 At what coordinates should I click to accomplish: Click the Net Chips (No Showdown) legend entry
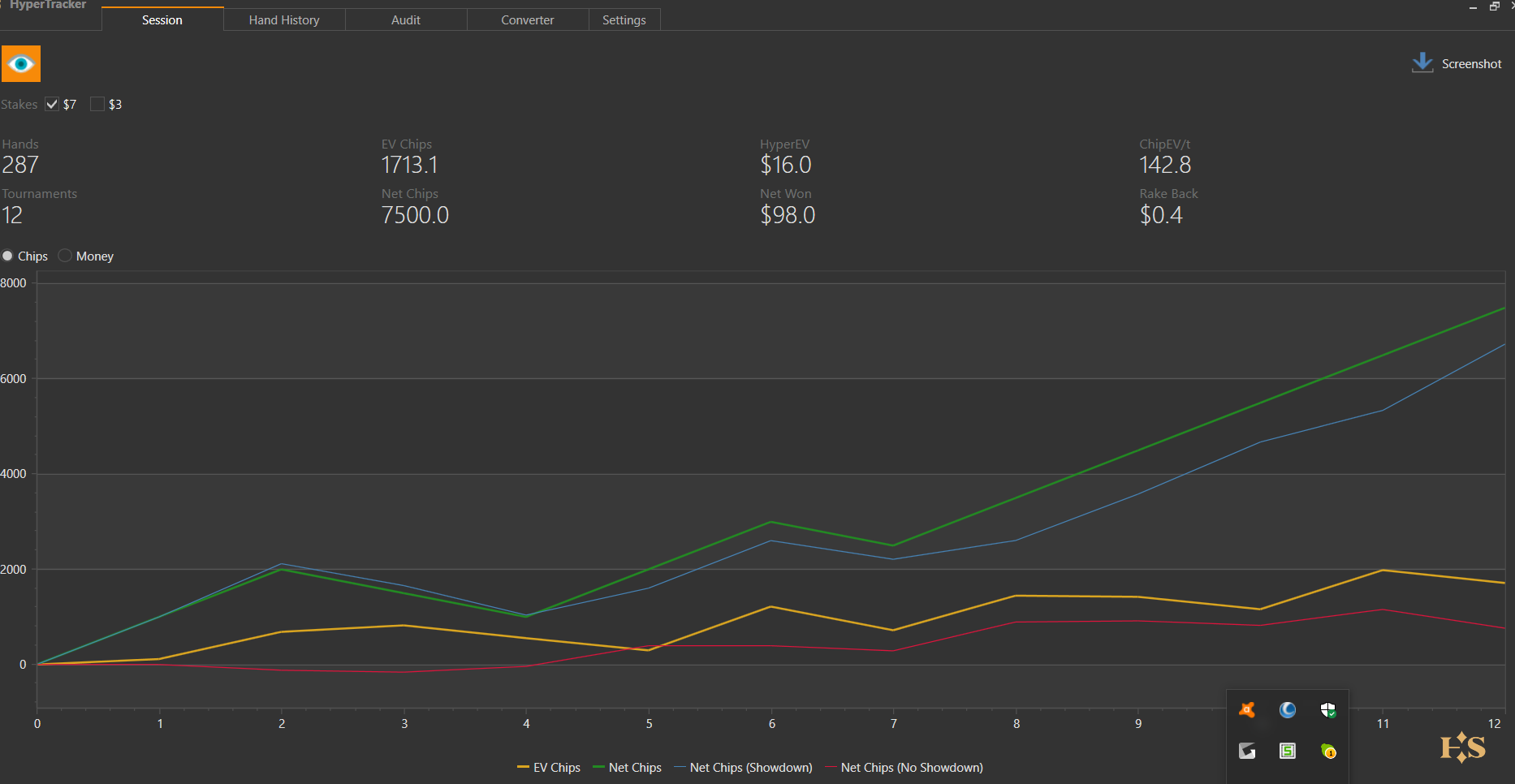coord(904,768)
